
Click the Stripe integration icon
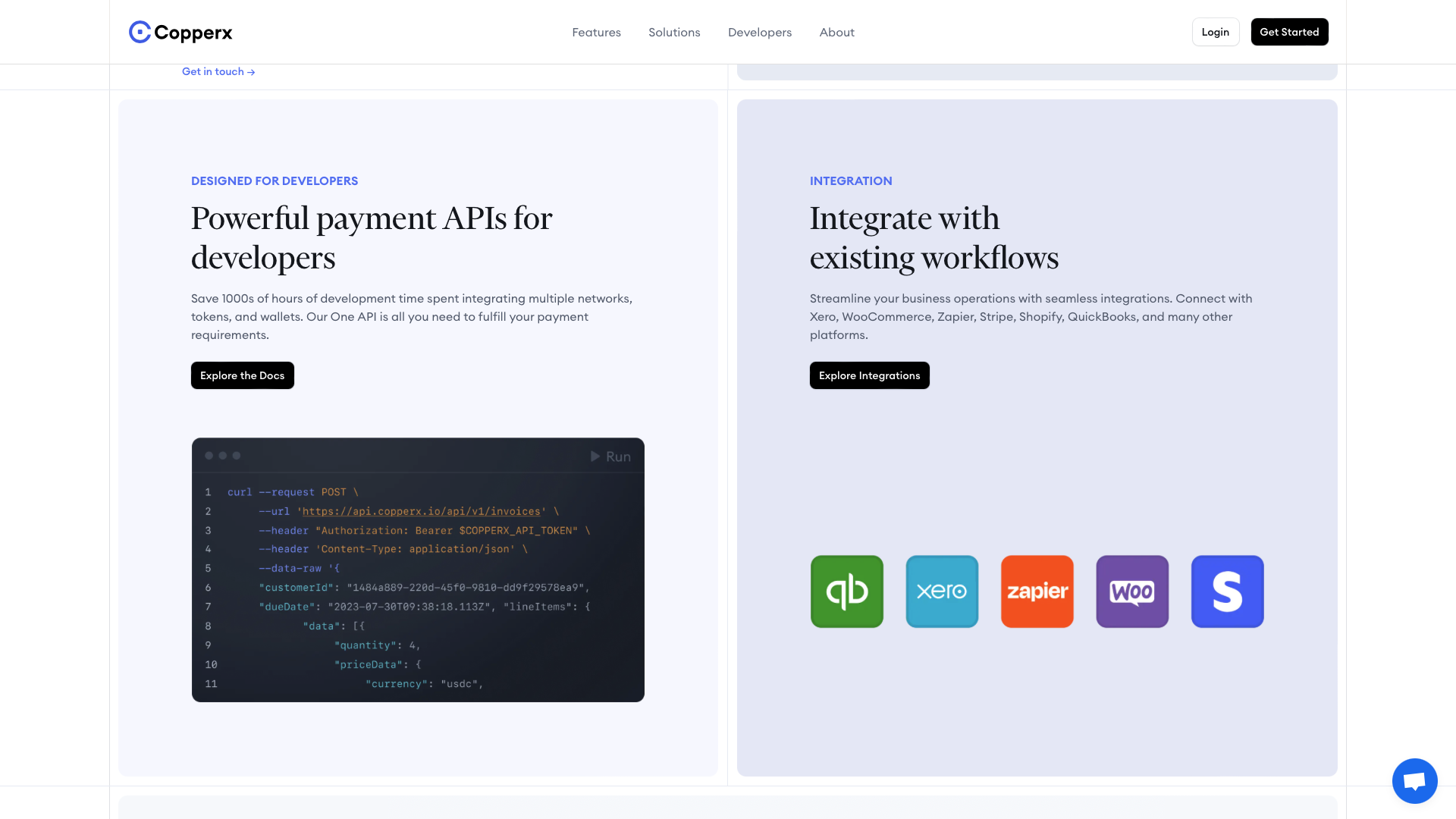tap(1227, 591)
